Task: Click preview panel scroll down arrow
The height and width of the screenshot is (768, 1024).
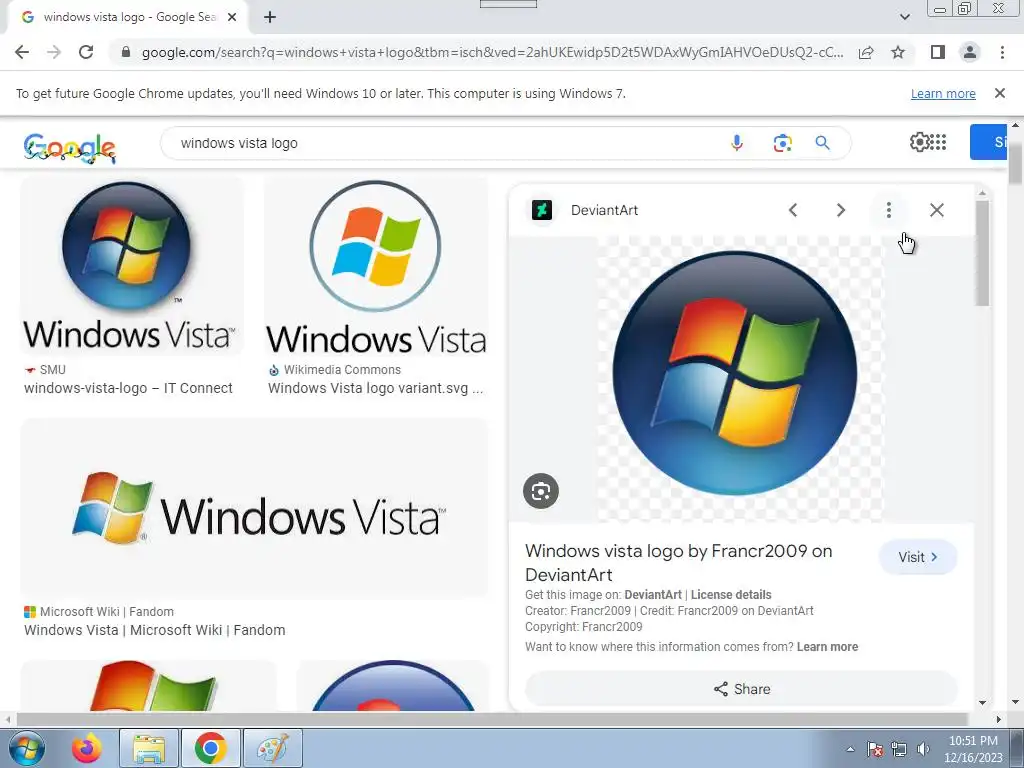Action: pyautogui.click(x=982, y=703)
